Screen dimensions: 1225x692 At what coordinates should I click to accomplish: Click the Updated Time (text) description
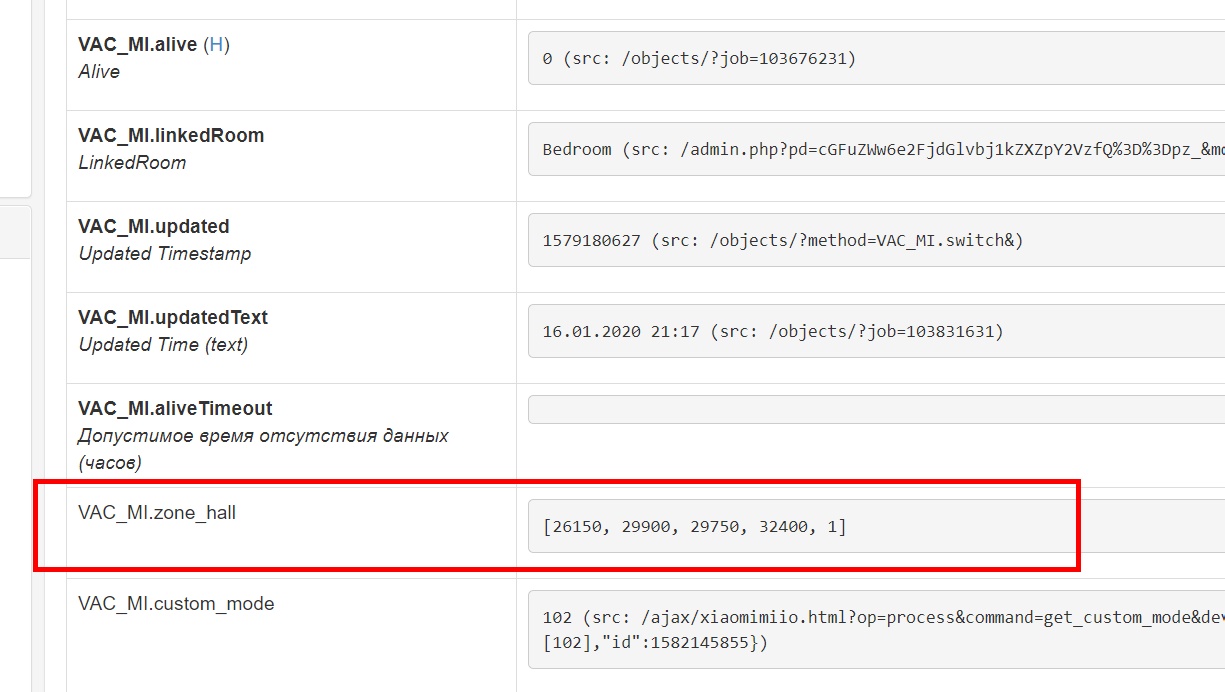tap(163, 345)
